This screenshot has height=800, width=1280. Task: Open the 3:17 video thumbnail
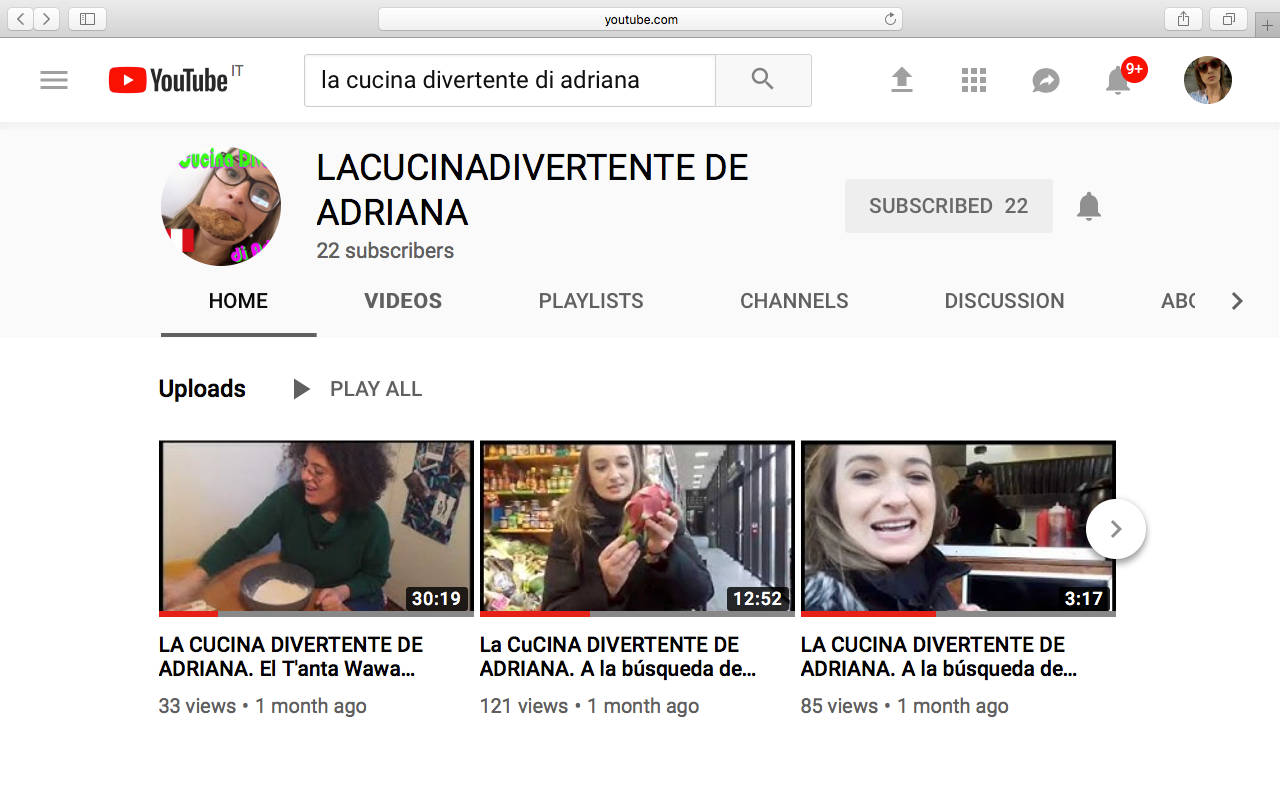click(958, 526)
